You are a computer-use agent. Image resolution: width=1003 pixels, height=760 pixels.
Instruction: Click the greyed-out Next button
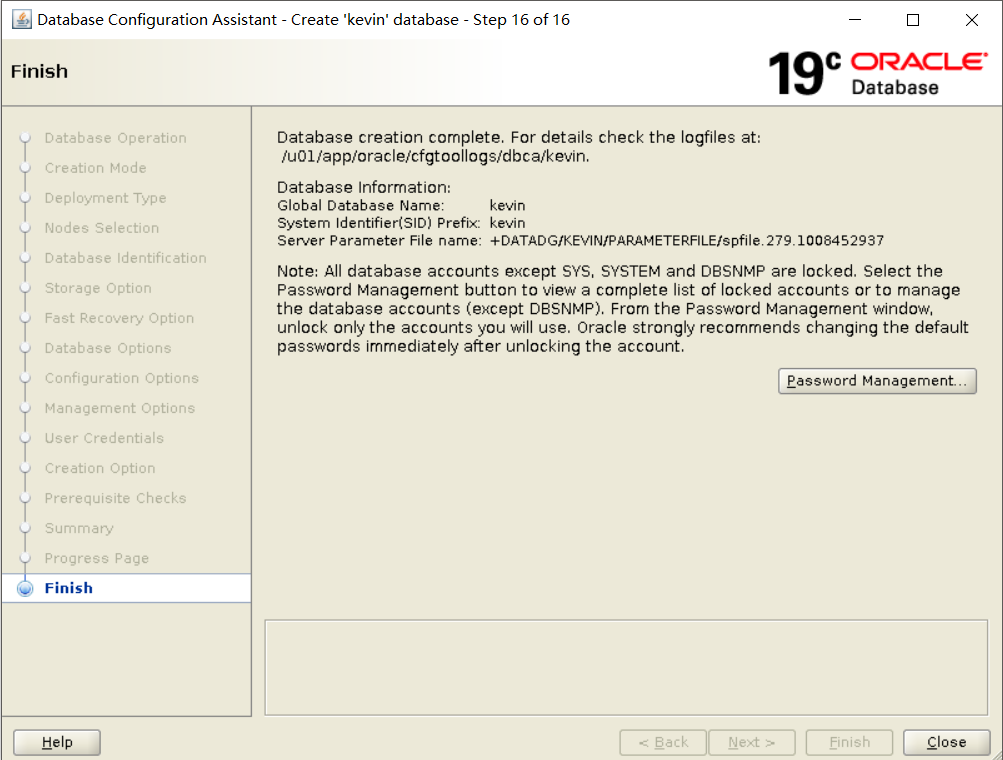click(752, 742)
